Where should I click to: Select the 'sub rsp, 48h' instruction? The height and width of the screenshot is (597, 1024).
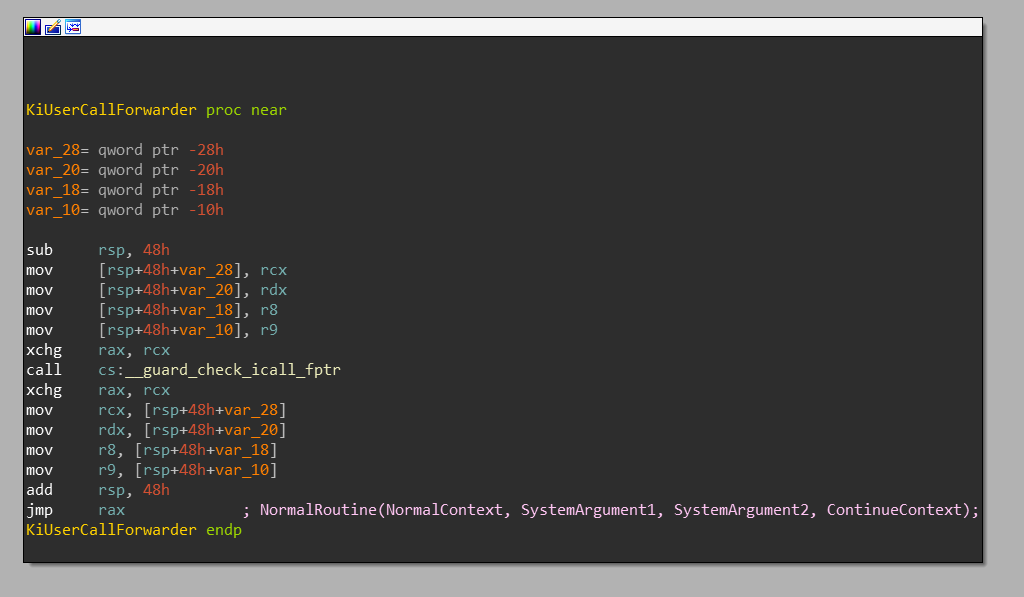98,250
